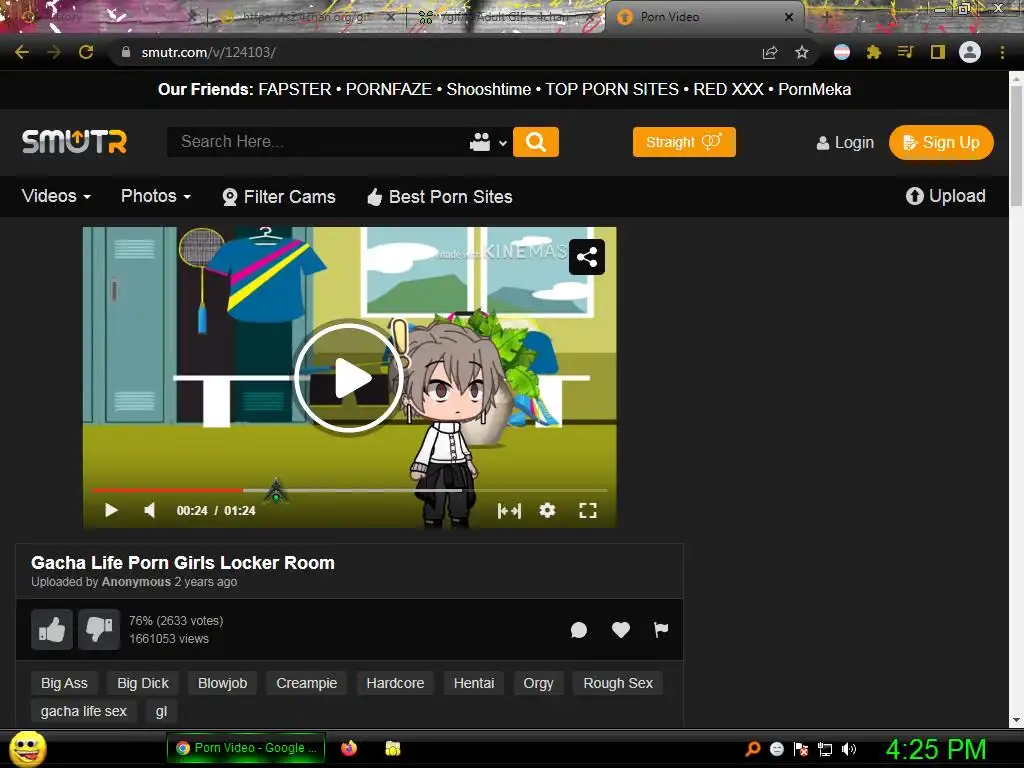The image size is (1024, 768).
Task: Click the SMUTR site logo
Action: tap(74, 142)
